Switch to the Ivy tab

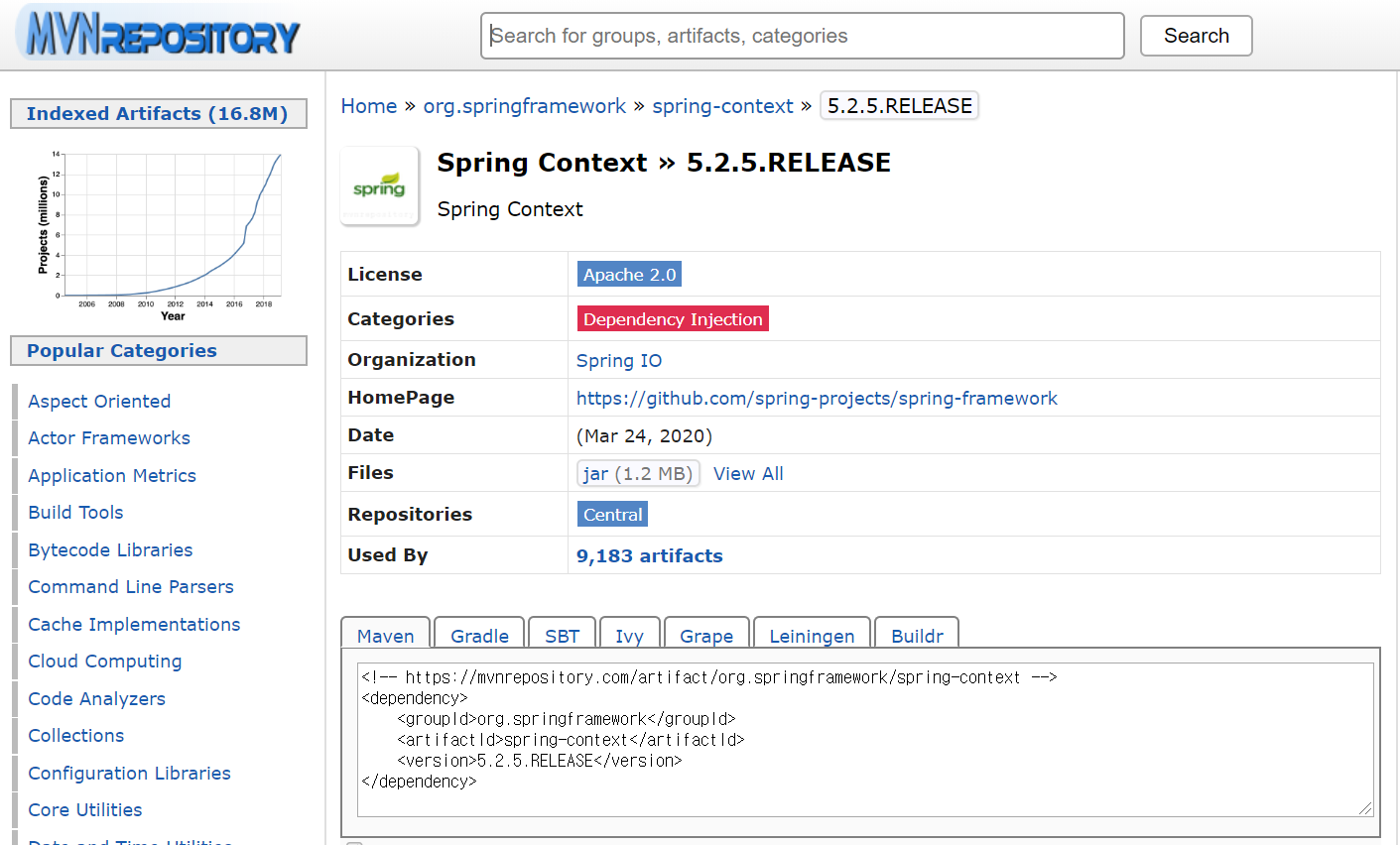(x=629, y=636)
